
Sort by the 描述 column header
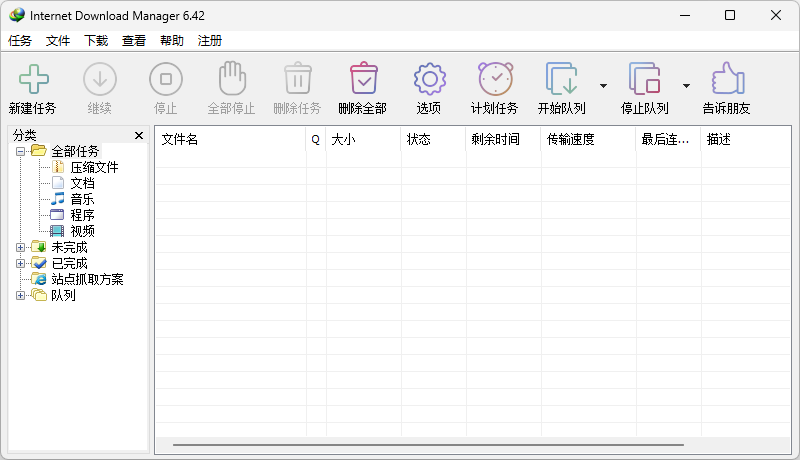pos(745,139)
